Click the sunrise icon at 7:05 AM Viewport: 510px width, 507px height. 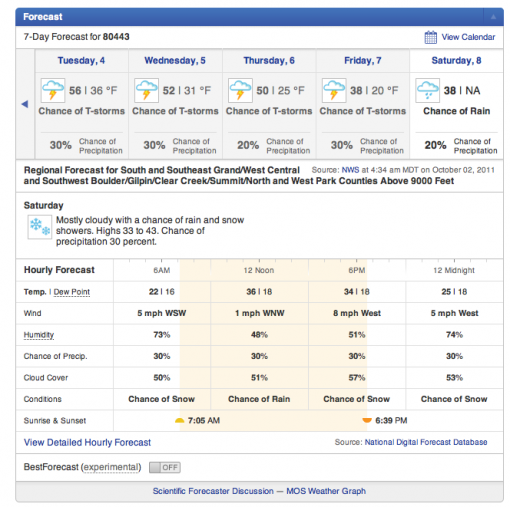[179, 421]
